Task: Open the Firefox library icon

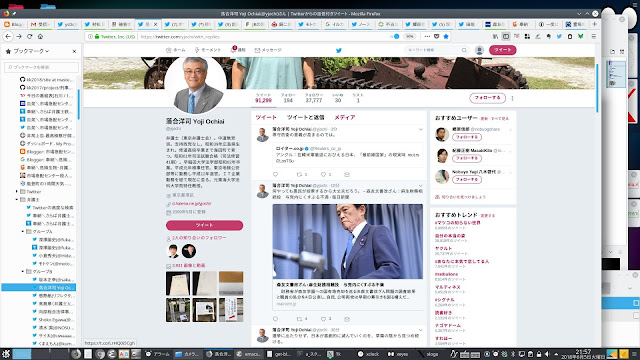Action: [495, 36]
